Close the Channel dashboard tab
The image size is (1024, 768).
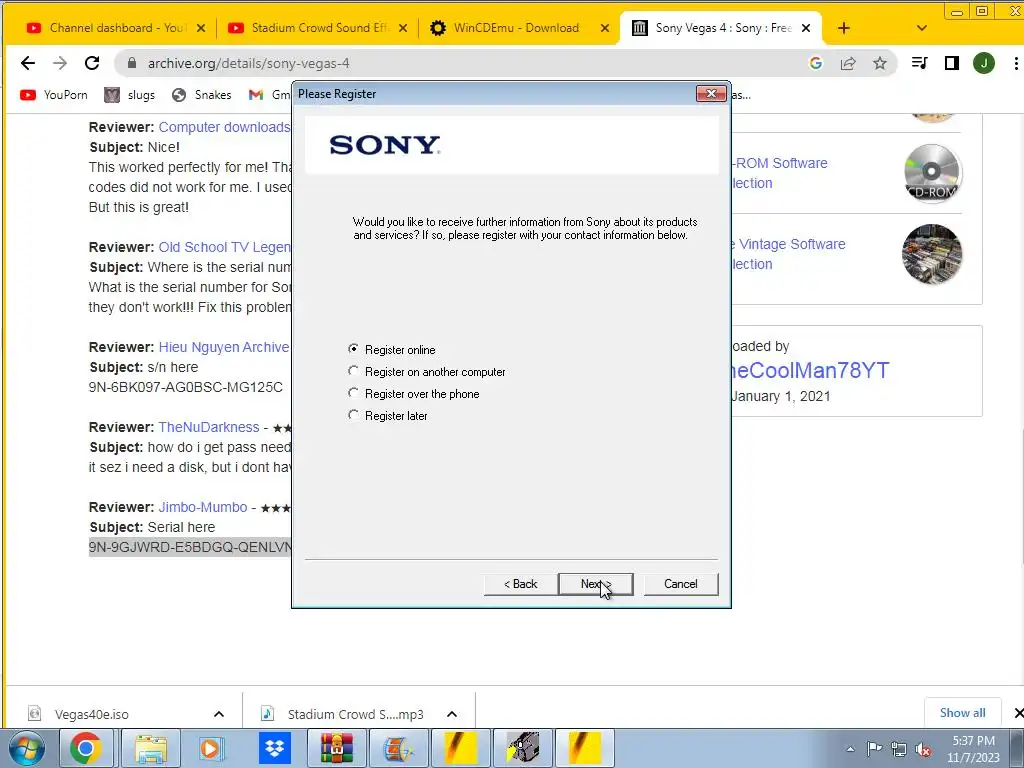click(201, 28)
